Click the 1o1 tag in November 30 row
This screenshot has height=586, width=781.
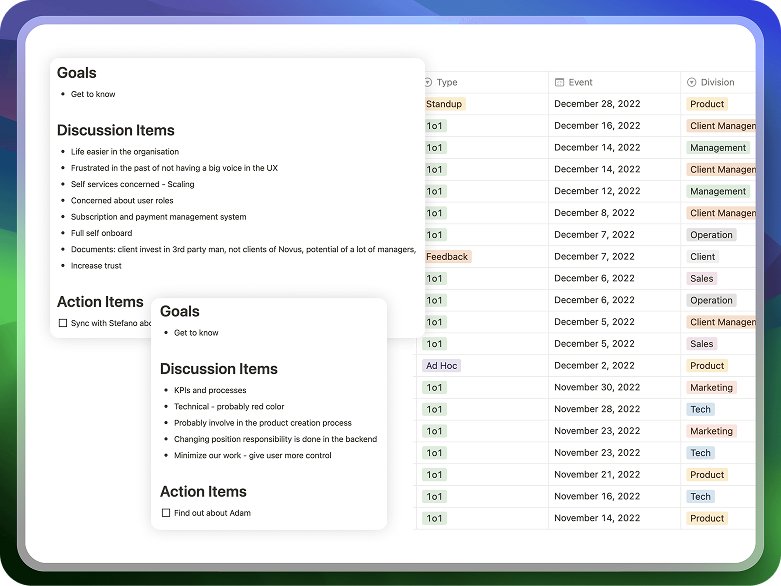(x=434, y=387)
